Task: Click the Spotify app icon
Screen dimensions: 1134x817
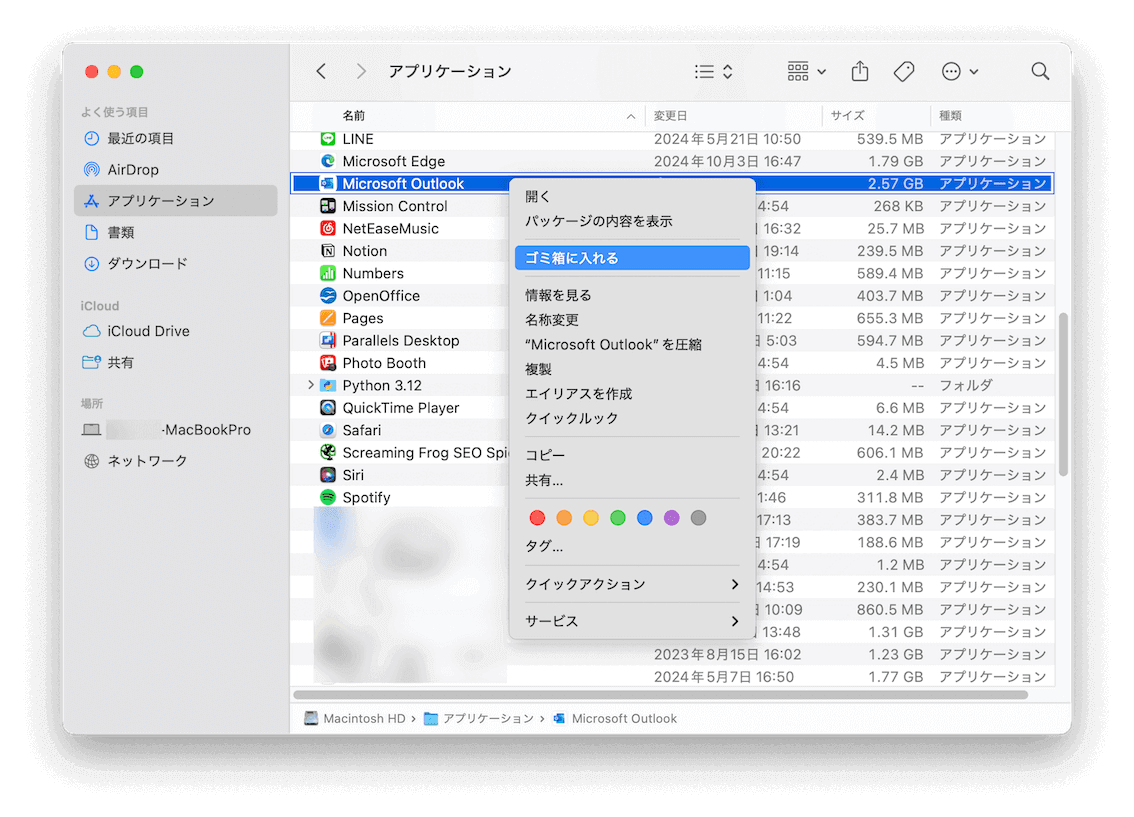Action: [x=328, y=497]
